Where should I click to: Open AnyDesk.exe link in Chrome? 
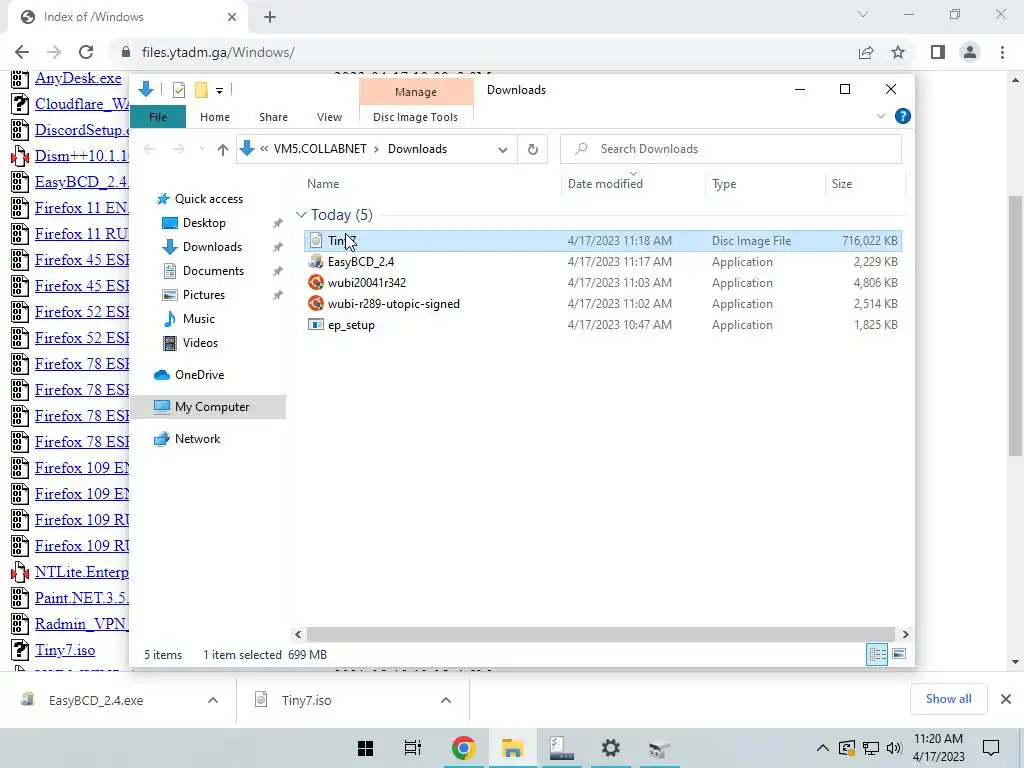tap(78, 78)
